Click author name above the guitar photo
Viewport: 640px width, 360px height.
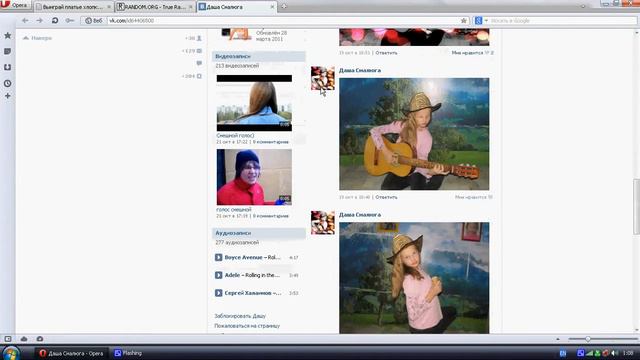pos(360,70)
